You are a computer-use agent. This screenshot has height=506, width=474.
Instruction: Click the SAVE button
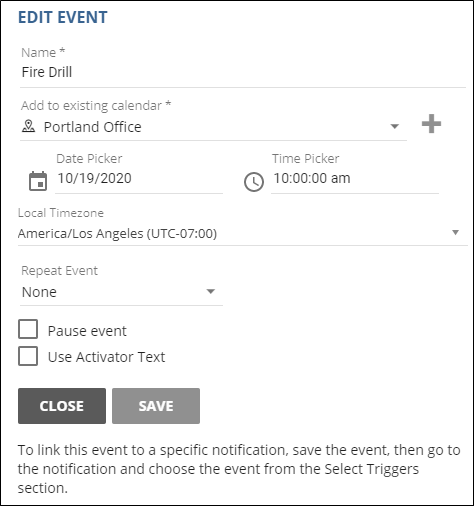(156, 406)
